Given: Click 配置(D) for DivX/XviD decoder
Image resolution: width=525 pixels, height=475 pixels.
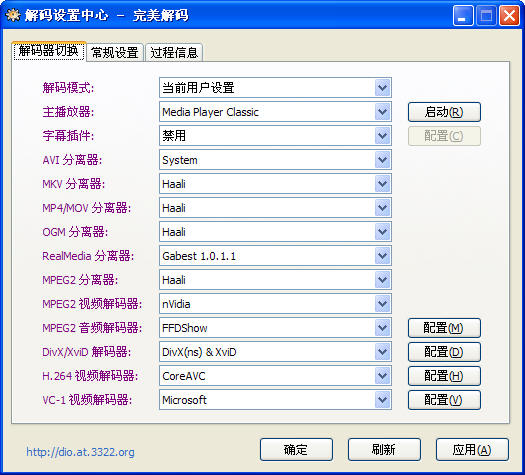Looking at the screenshot, I should 444,352.
